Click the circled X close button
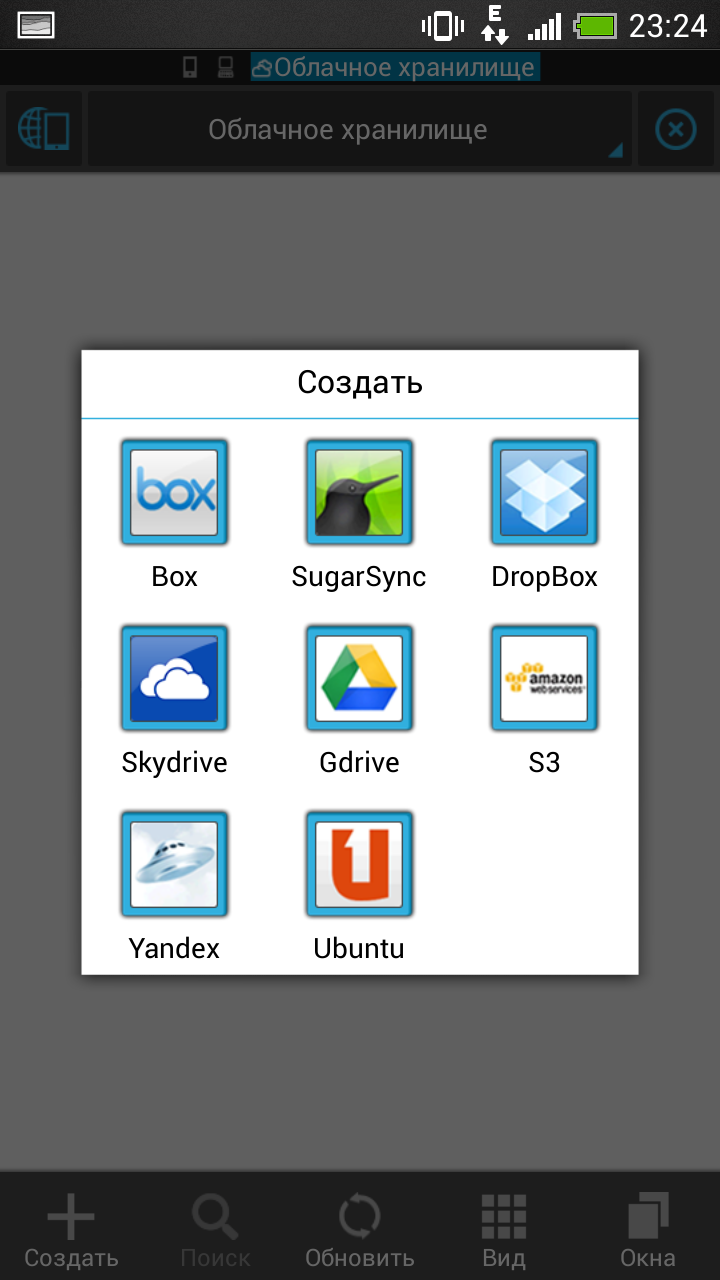This screenshot has height=1280, width=720. tap(676, 130)
